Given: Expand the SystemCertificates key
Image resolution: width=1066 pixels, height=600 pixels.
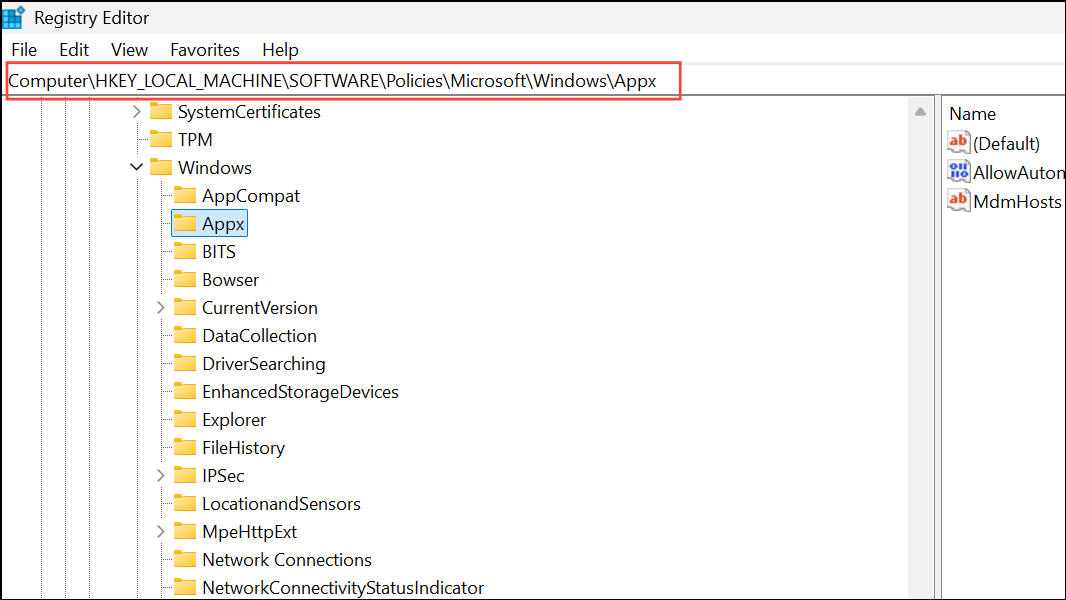Looking at the screenshot, I should pyautogui.click(x=137, y=112).
